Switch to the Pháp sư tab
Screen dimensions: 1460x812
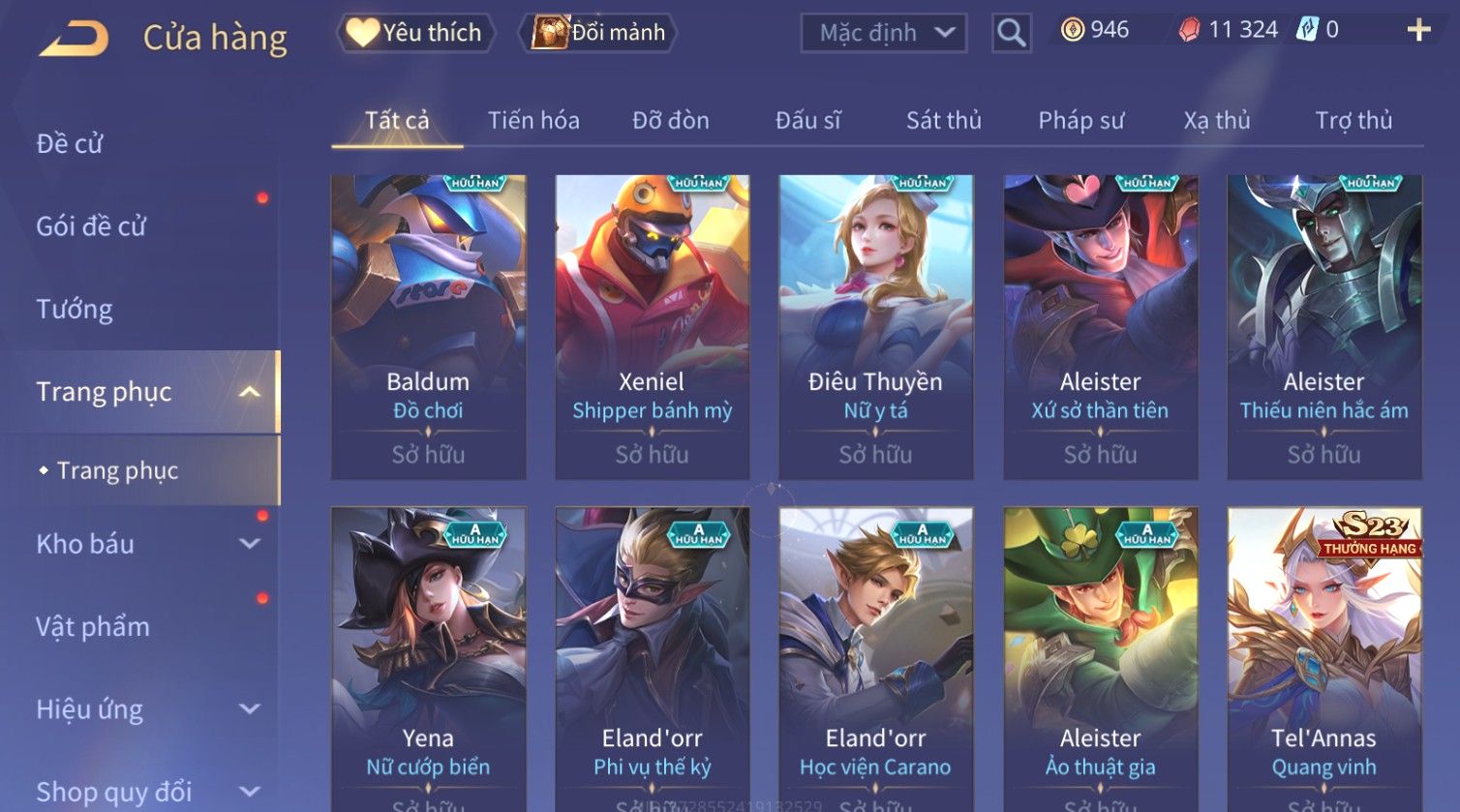tap(1080, 120)
